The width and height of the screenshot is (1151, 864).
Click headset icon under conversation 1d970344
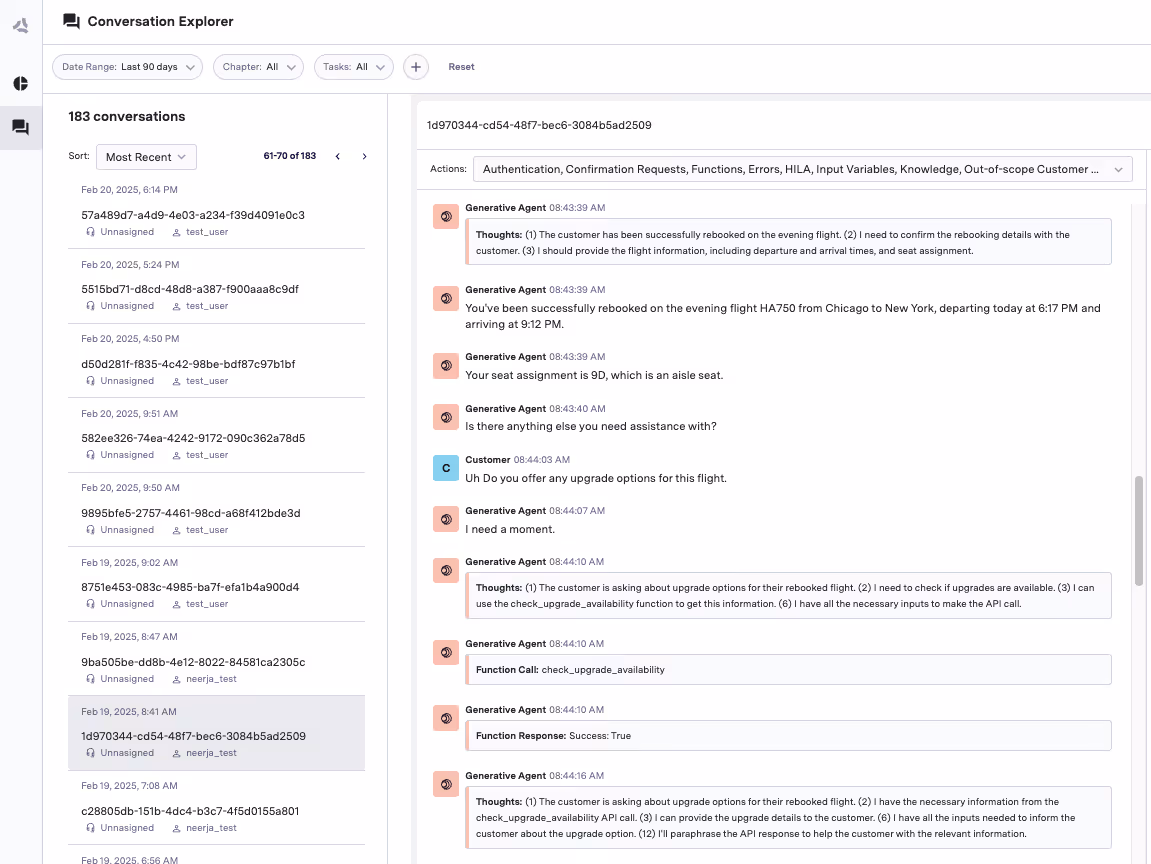pos(90,753)
